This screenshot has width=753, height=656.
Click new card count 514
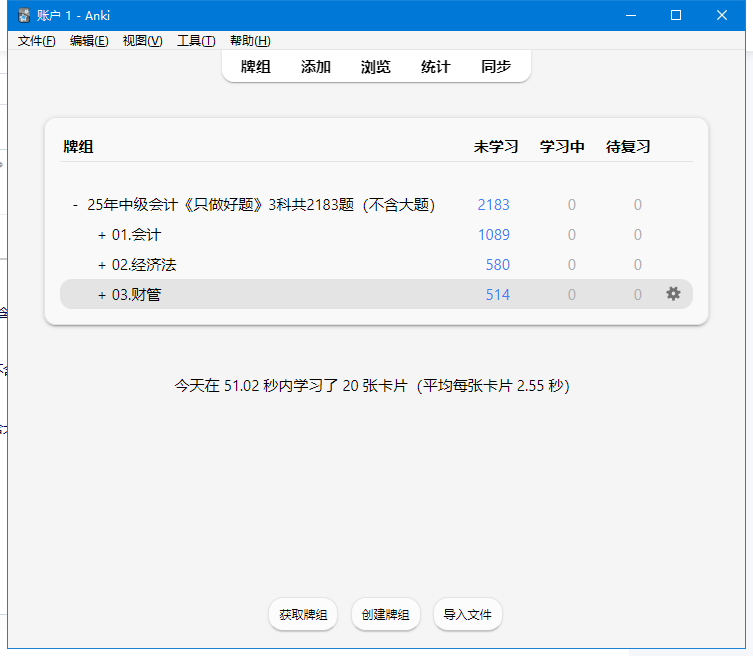pyautogui.click(x=498, y=294)
